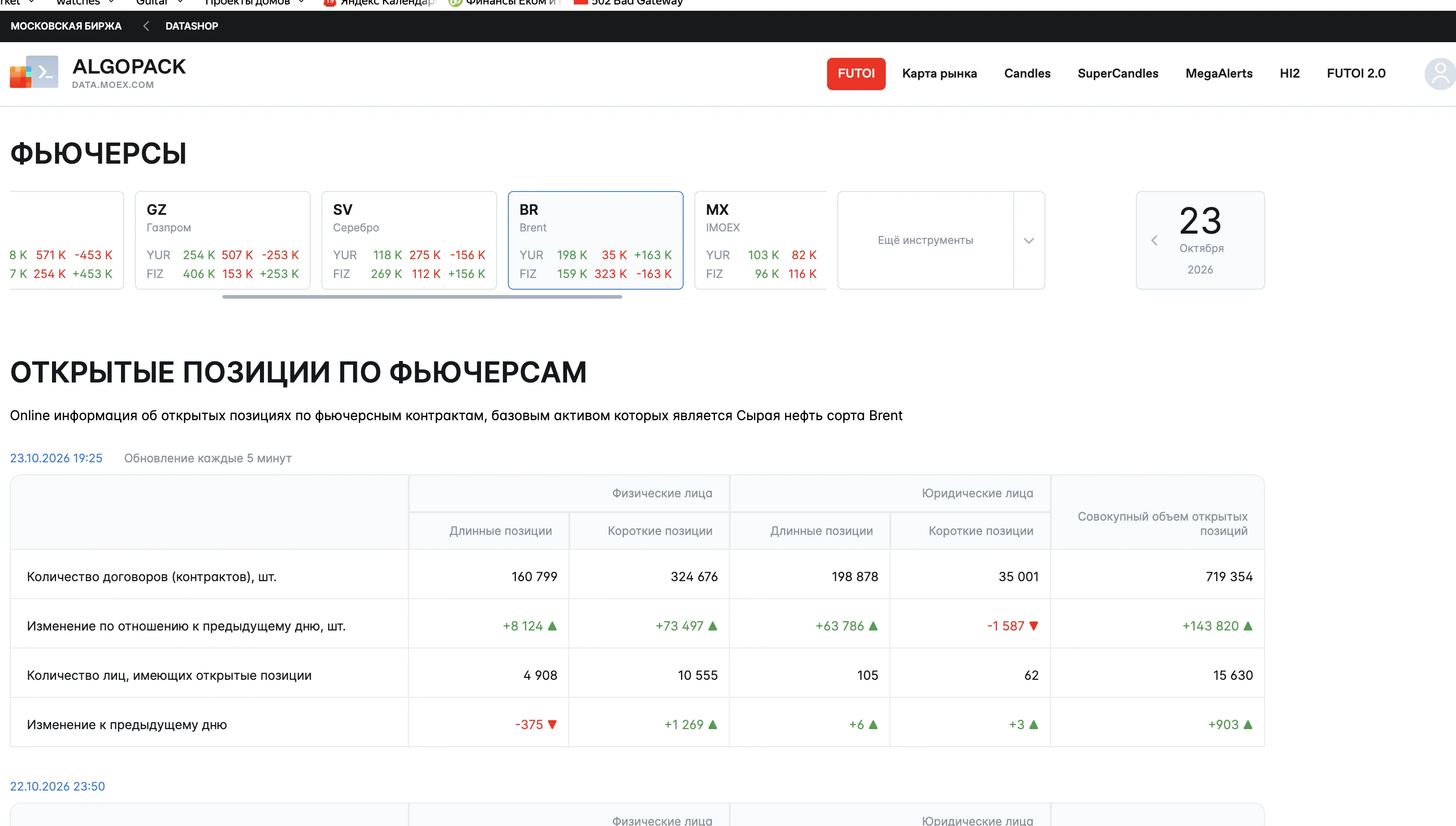Select the FUTOI tab
This screenshot has width=1456, height=826.
[856, 73]
